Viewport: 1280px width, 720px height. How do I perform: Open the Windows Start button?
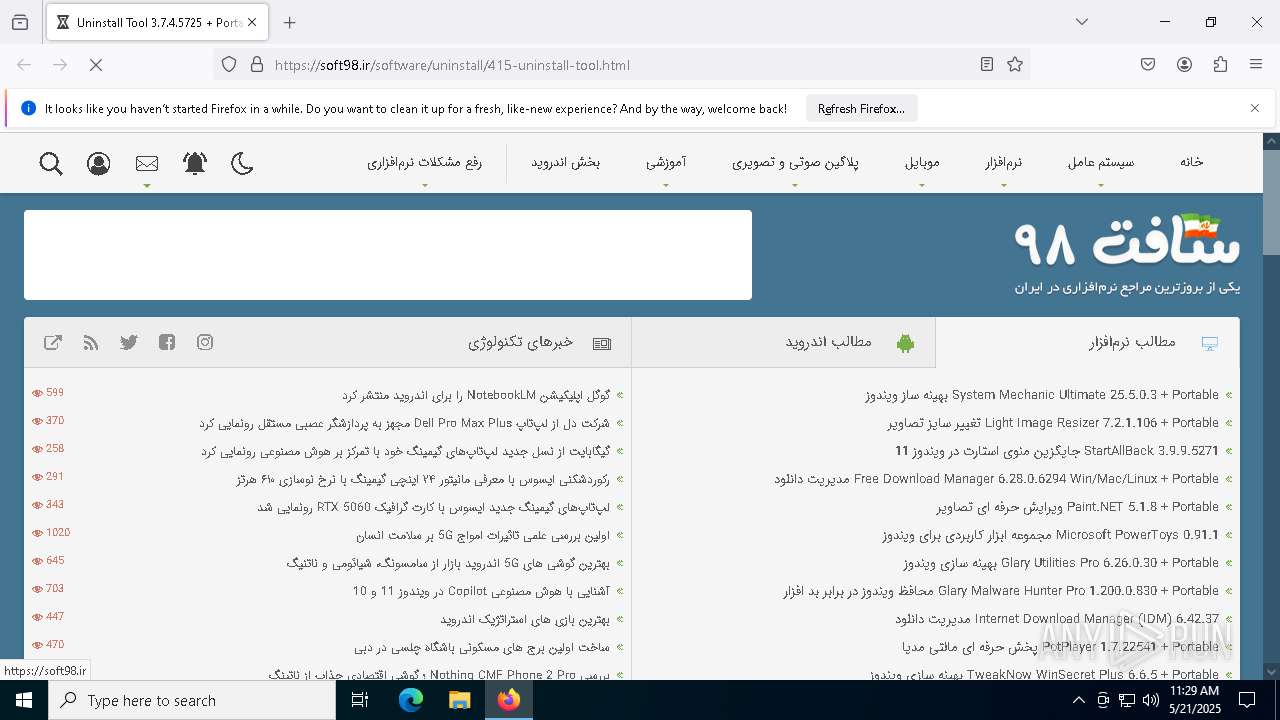click(24, 700)
